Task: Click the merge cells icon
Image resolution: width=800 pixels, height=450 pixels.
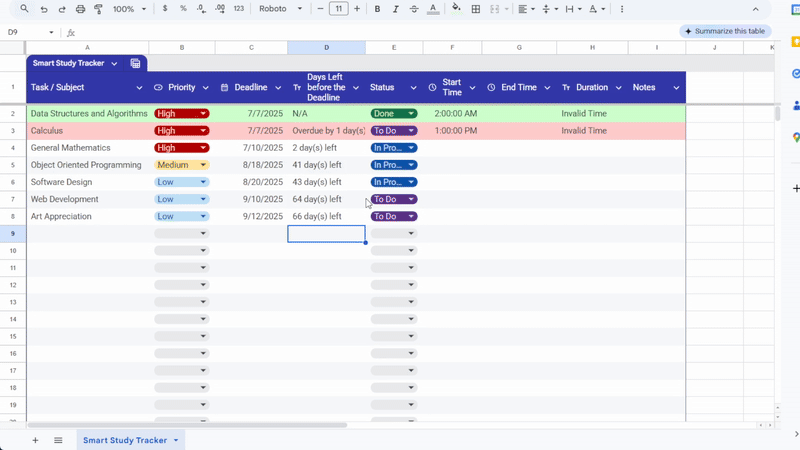Action: pyautogui.click(x=494, y=9)
